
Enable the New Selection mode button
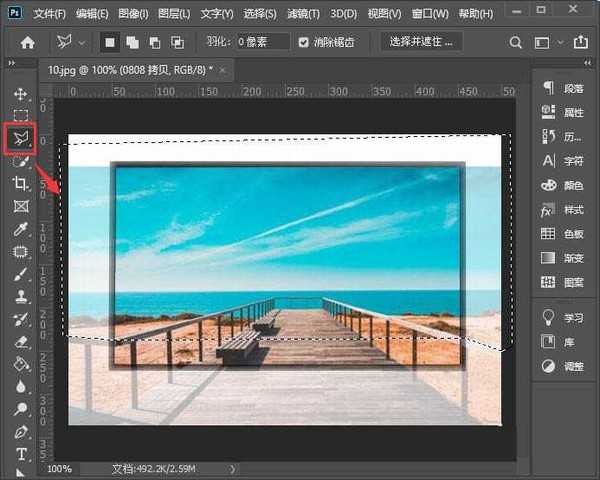(x=110, y=43)
